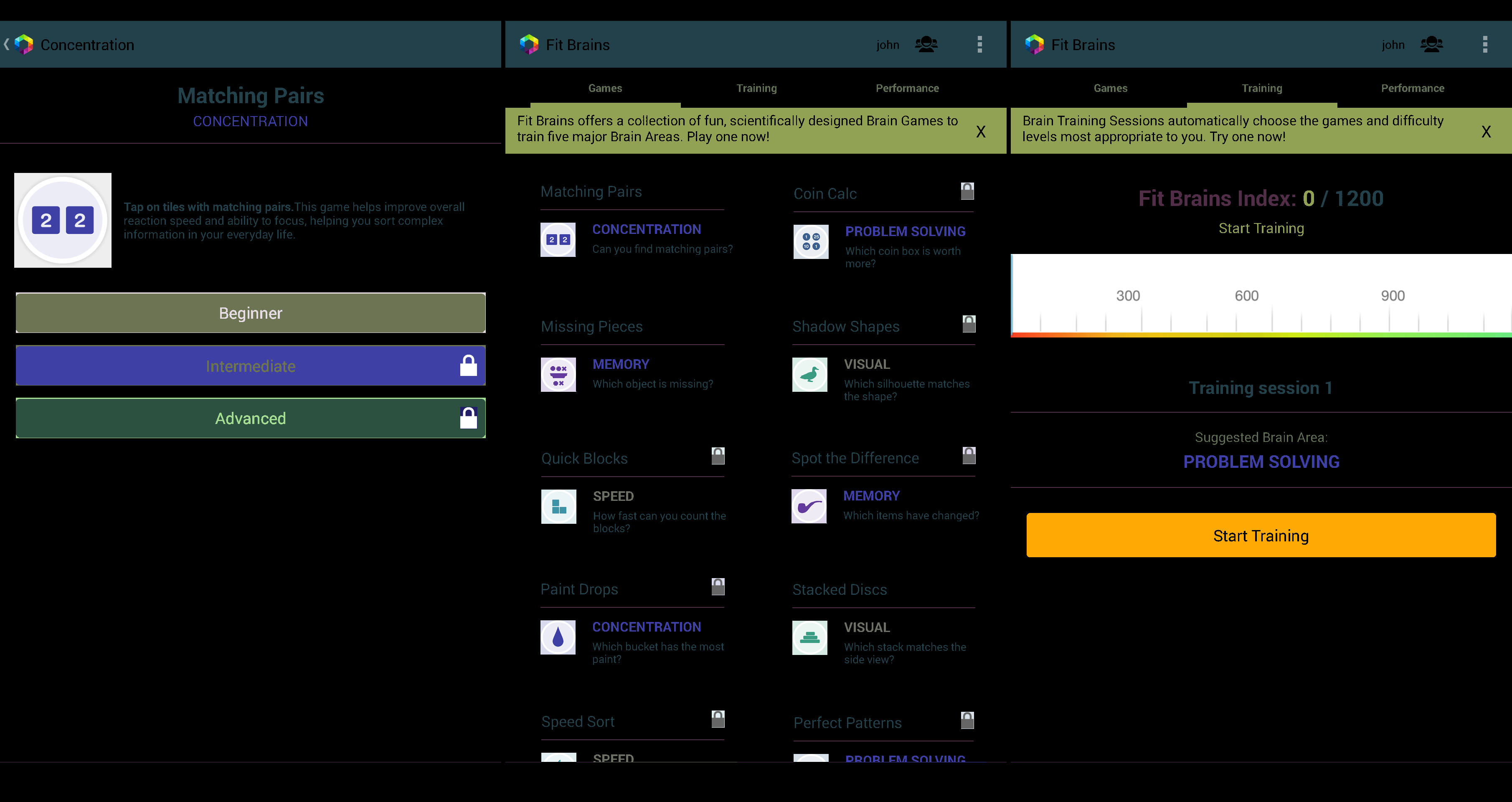Start the Beginner difficulty level

coord(251,313)
